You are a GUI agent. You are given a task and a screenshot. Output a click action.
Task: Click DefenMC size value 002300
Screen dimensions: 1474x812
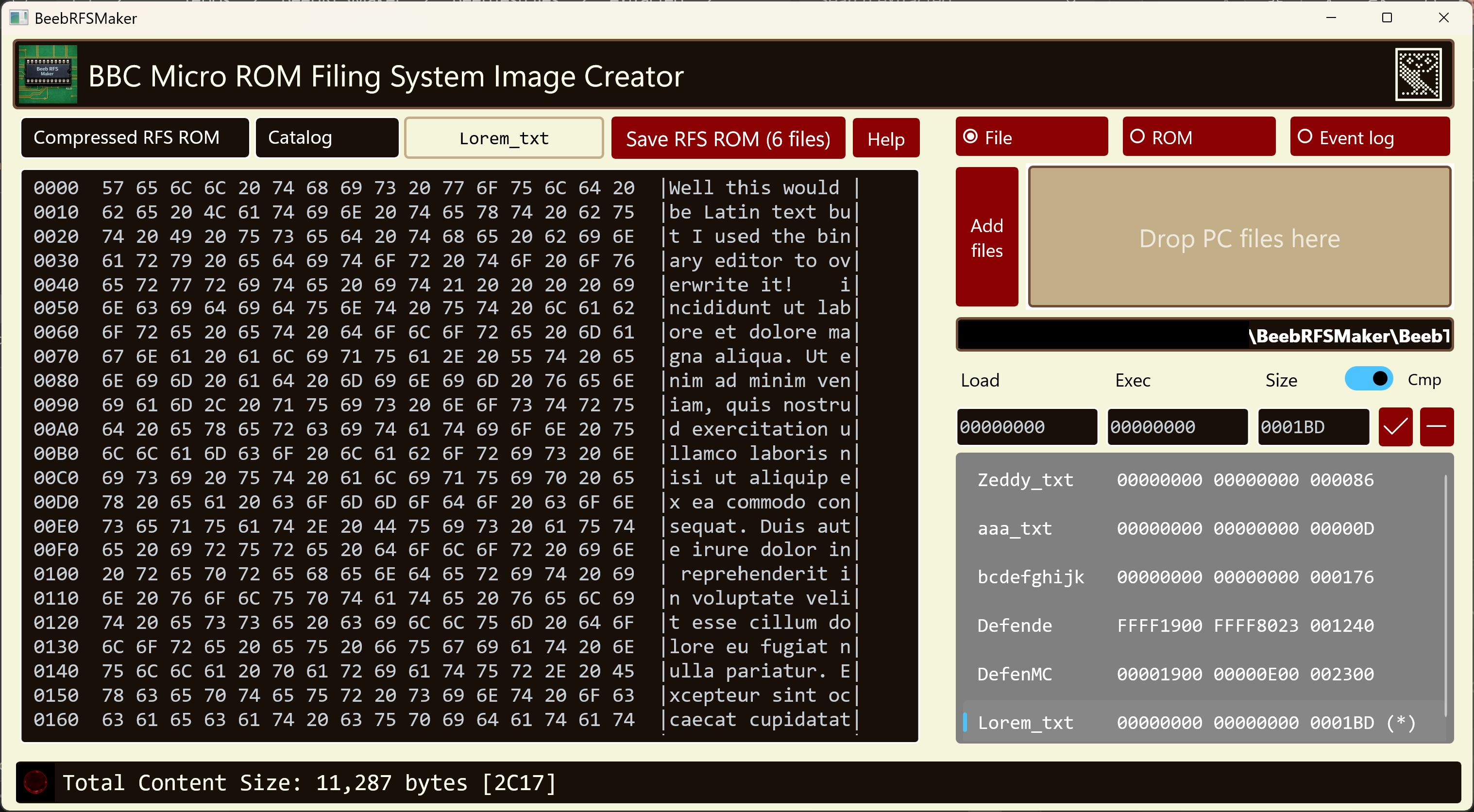point(1342,674)
